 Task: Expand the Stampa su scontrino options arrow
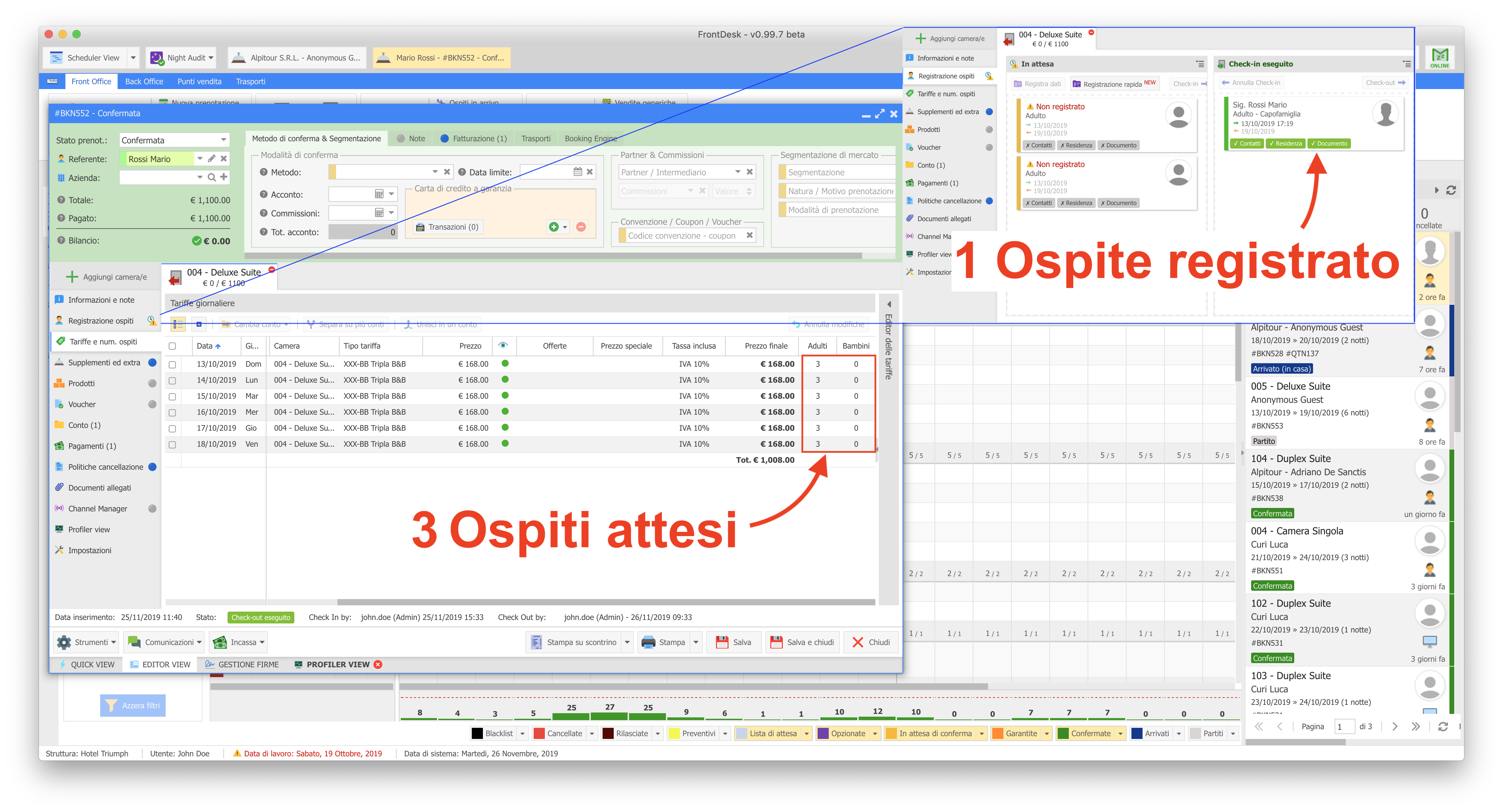[627, 642]
